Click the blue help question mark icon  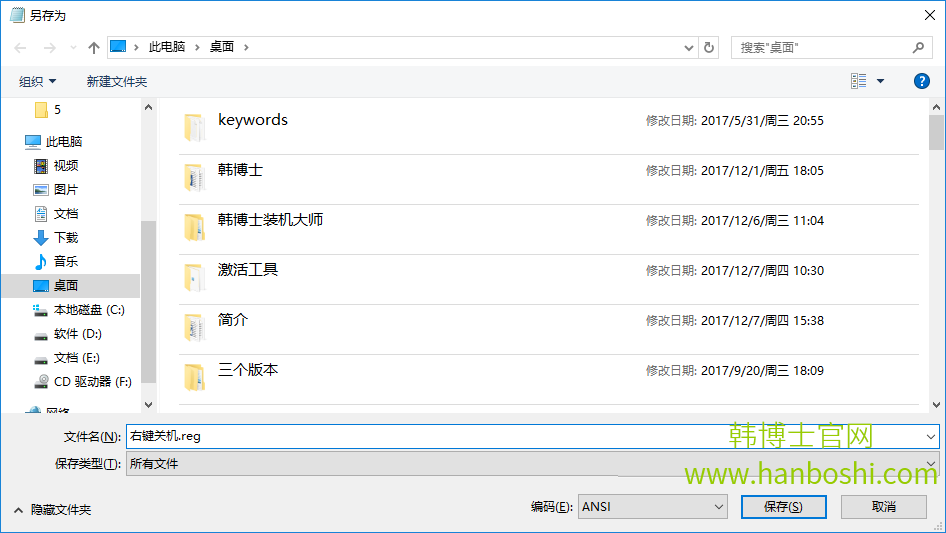click(x=922, y=81)
